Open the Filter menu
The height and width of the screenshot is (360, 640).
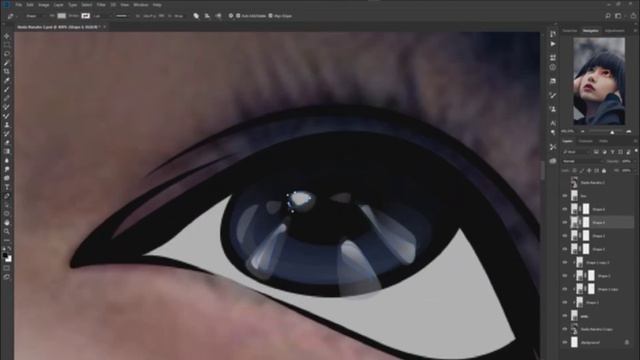tap(101, 5)
